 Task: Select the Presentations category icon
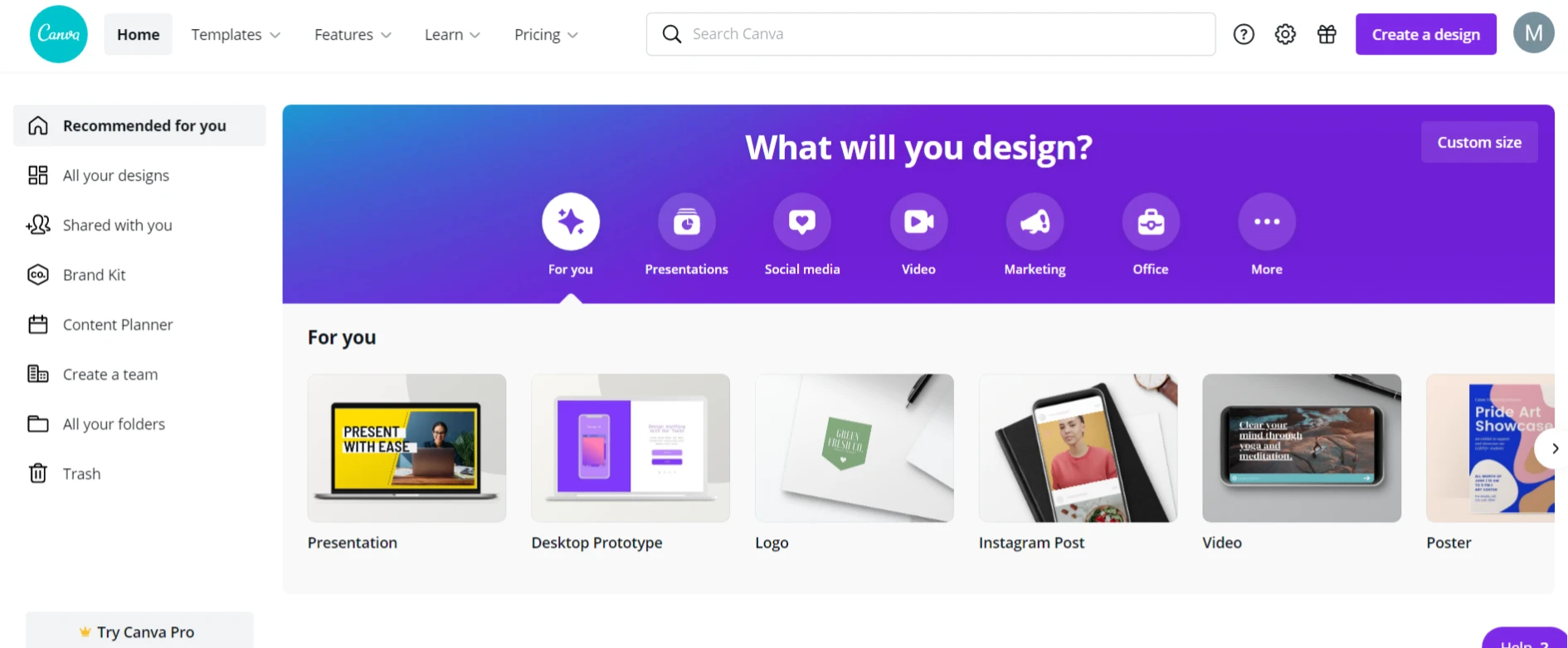tap(687, 222)
